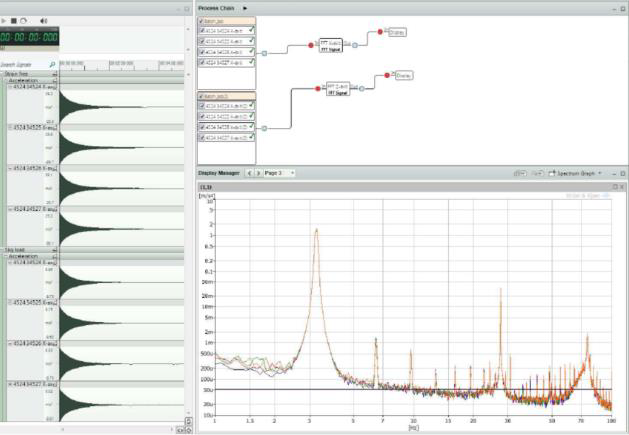The width and height of the screenshot is (629, 435).
Task: Click output port of batch_job list
Action: (x=264, y=53)
